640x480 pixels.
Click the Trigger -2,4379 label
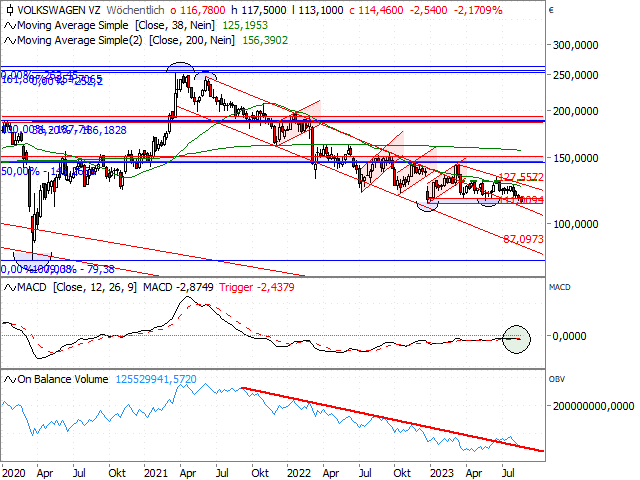(x=257, y=287)
